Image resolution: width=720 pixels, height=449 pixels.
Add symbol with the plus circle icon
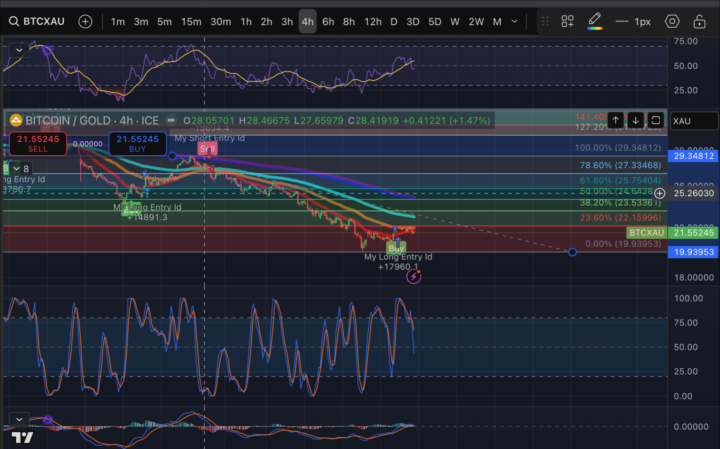tap(85, 22)
